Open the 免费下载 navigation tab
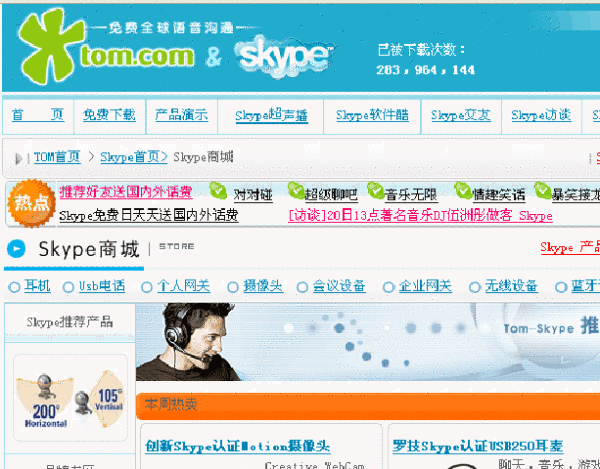This screenshot has height=469, width=600. (109, 115)
